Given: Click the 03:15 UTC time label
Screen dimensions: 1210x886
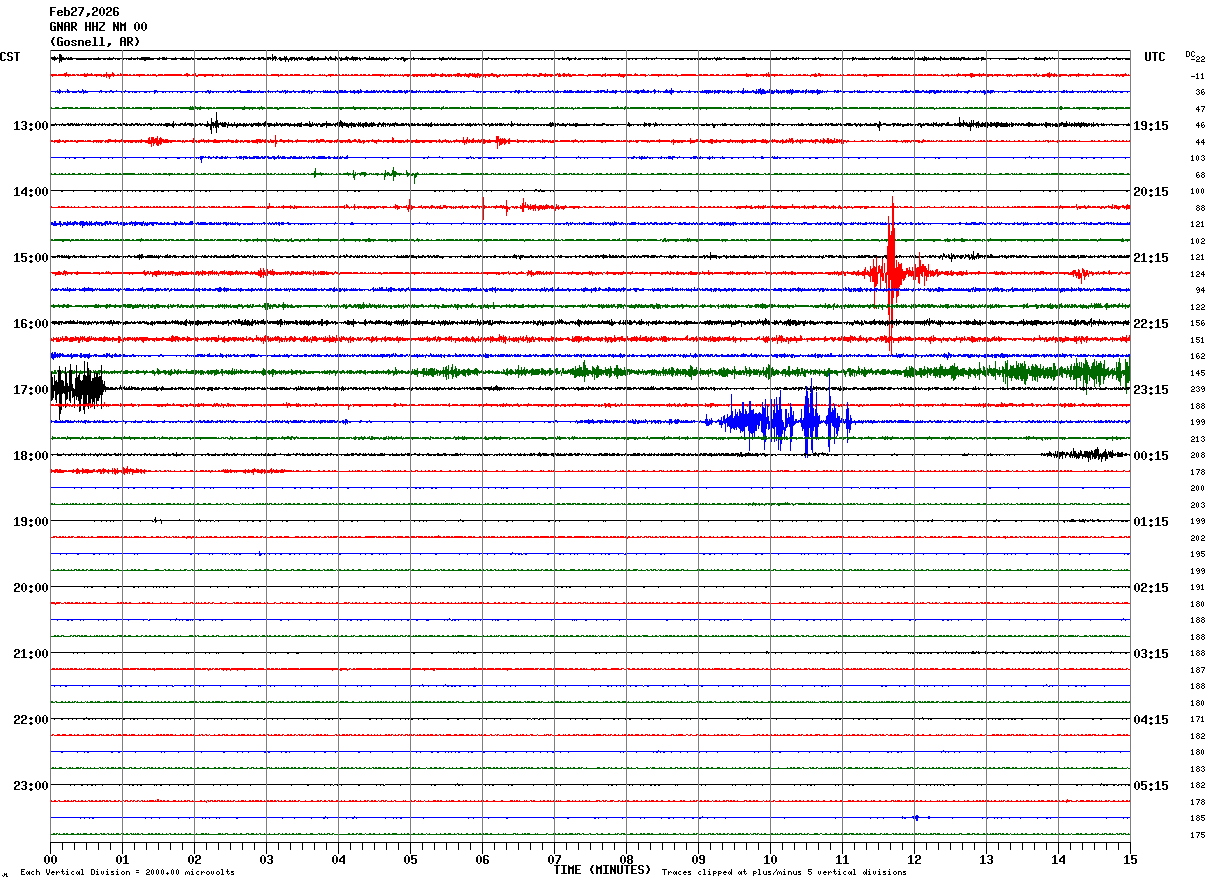Looking at the screenshot, I should (1151, 654).
